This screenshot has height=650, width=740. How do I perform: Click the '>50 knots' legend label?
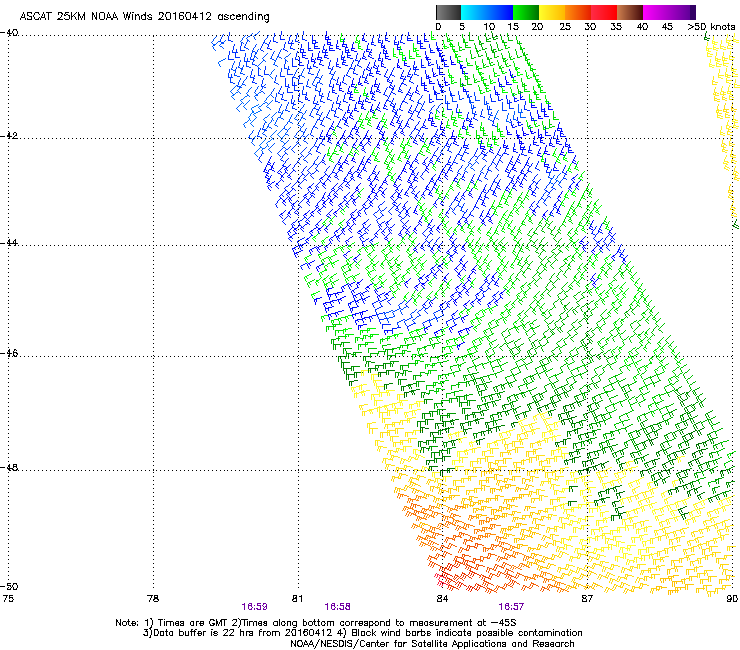pos(711,27)
